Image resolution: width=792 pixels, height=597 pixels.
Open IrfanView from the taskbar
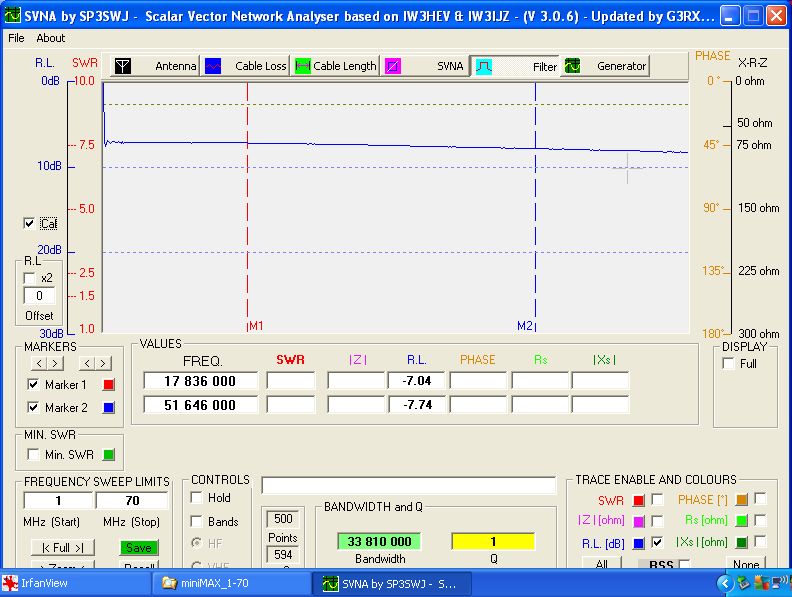point(41,583)
